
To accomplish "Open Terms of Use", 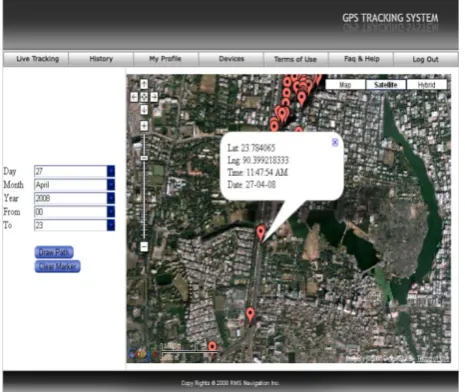I will tap(295, 59).
